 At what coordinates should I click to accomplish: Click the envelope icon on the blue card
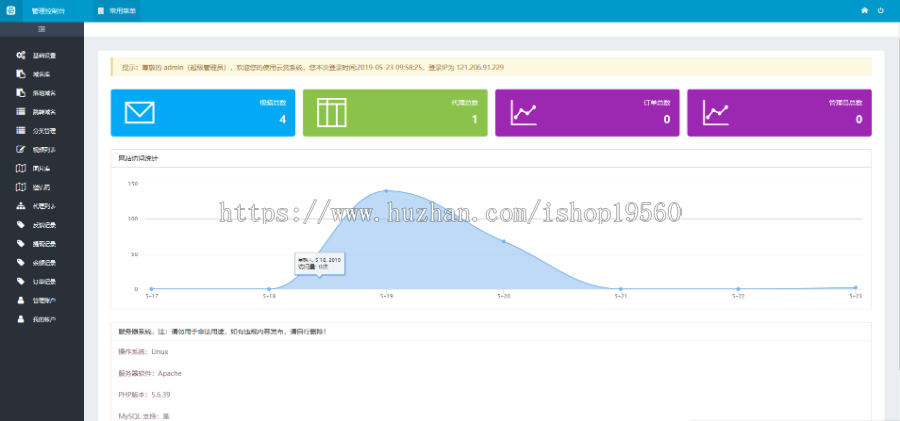(x=139, y=112)
